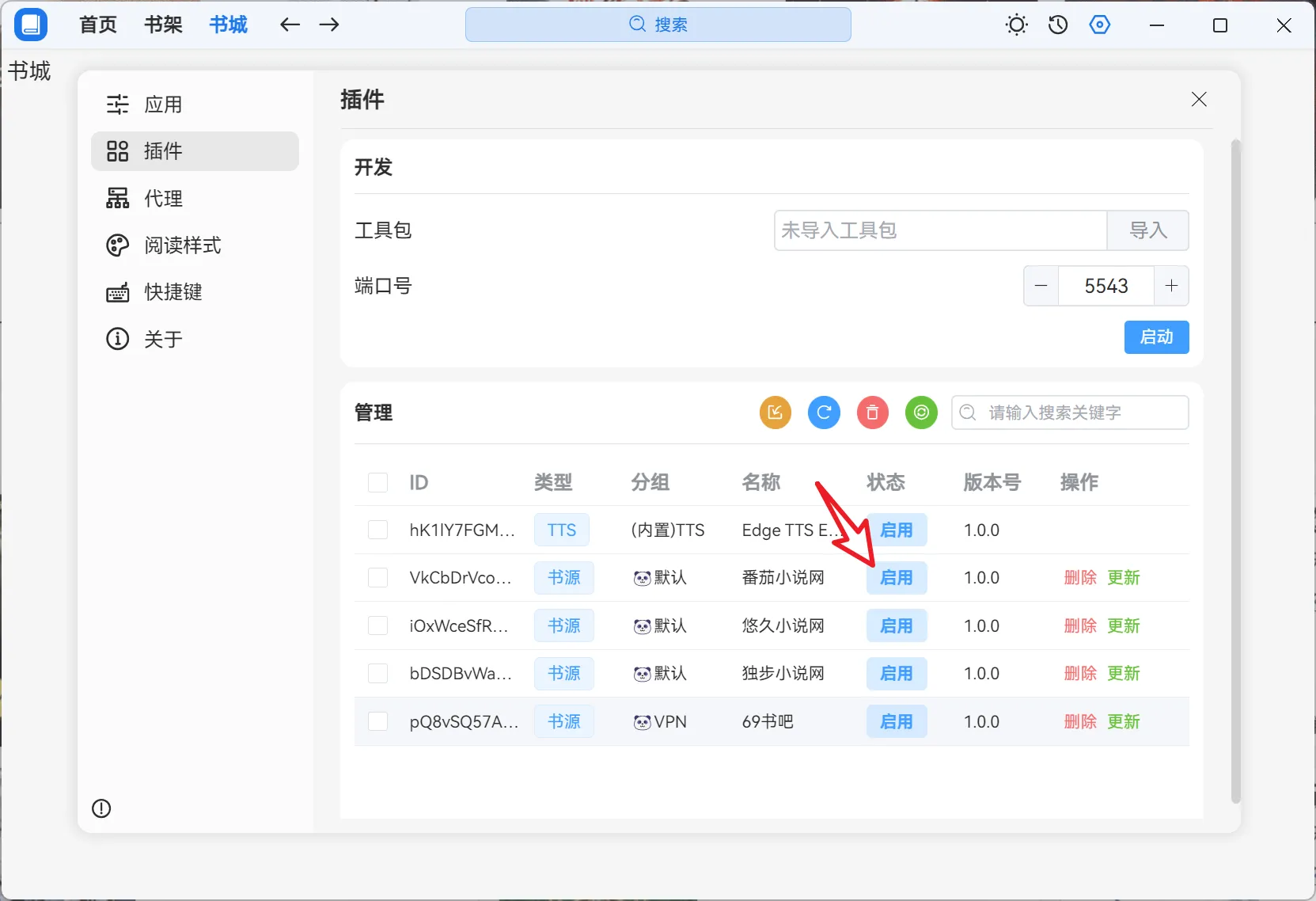
Task: Click blue refresh plugins icon
Action: point(824,412)
